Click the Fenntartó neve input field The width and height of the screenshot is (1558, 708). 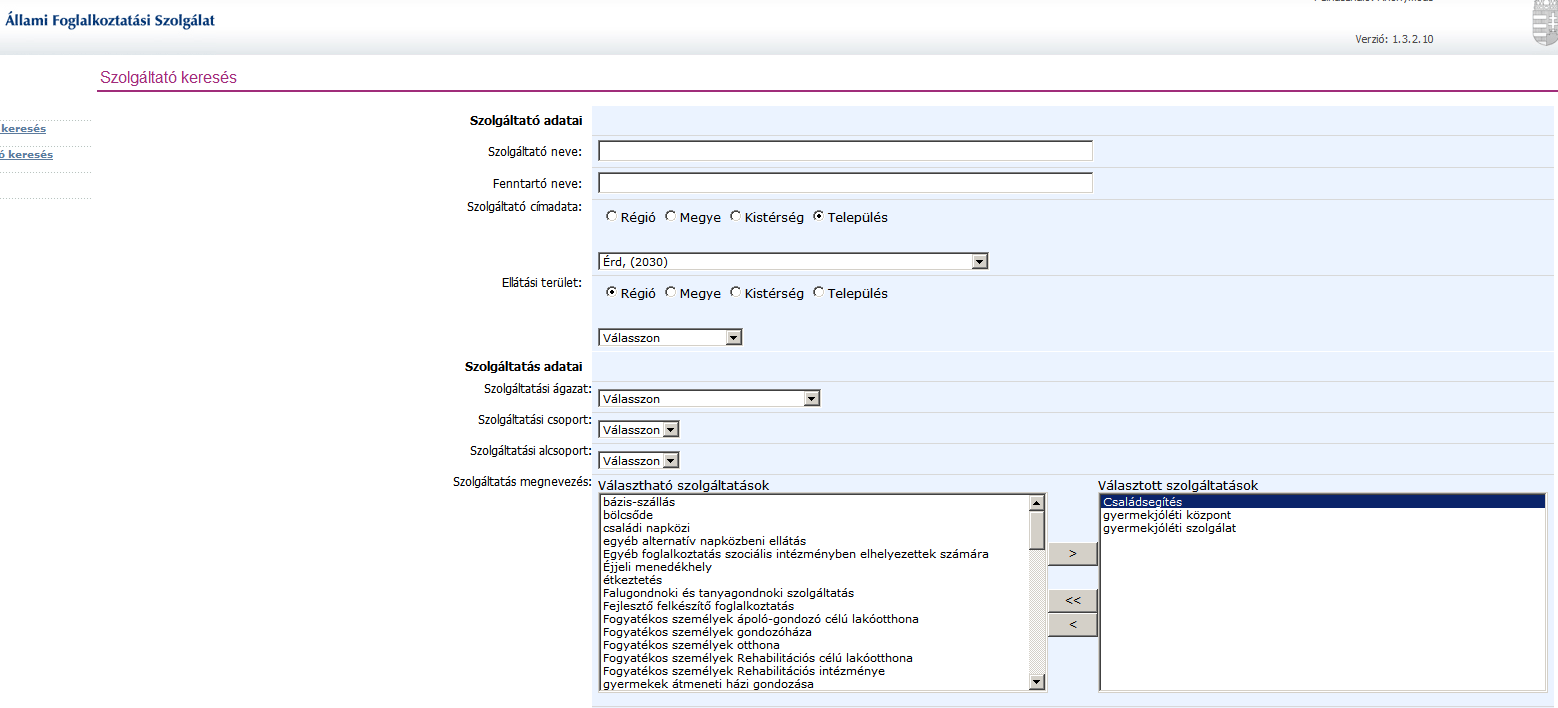[845, 182]
